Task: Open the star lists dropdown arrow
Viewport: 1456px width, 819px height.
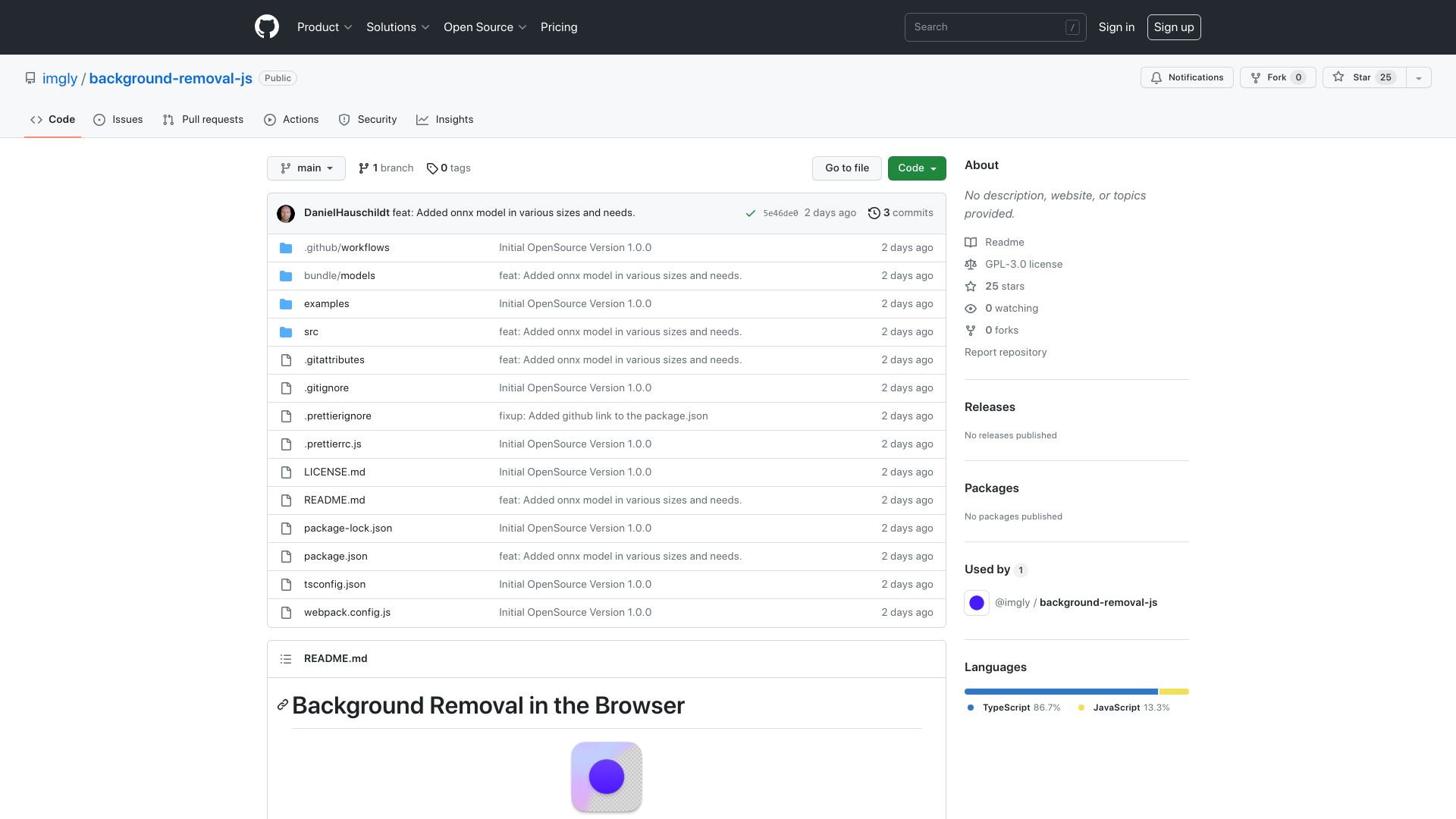Action: (1418, 77)
